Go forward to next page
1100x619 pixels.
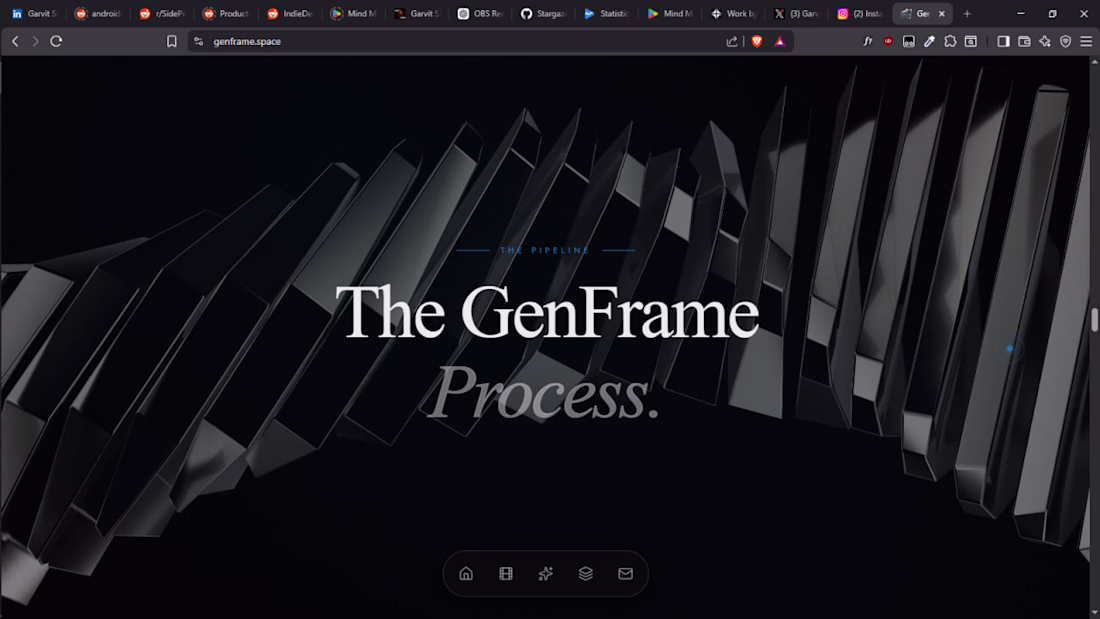click(35, 41)
